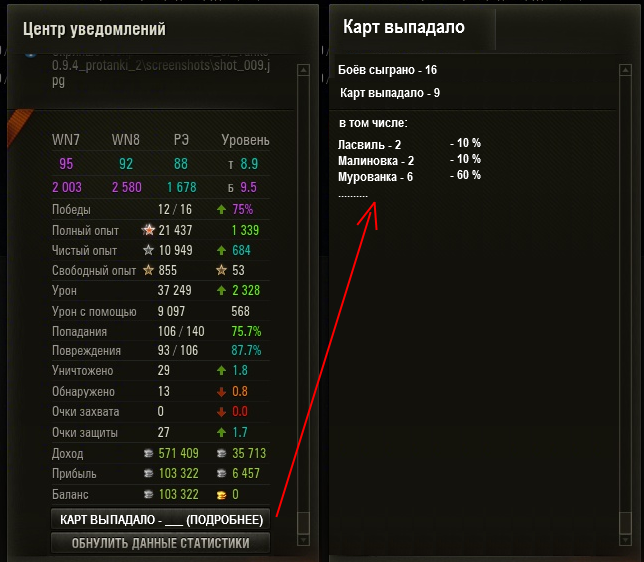Click scroll down arrow in notification center
The height and width of the screenshot is (562, 644).
(303, 540)
